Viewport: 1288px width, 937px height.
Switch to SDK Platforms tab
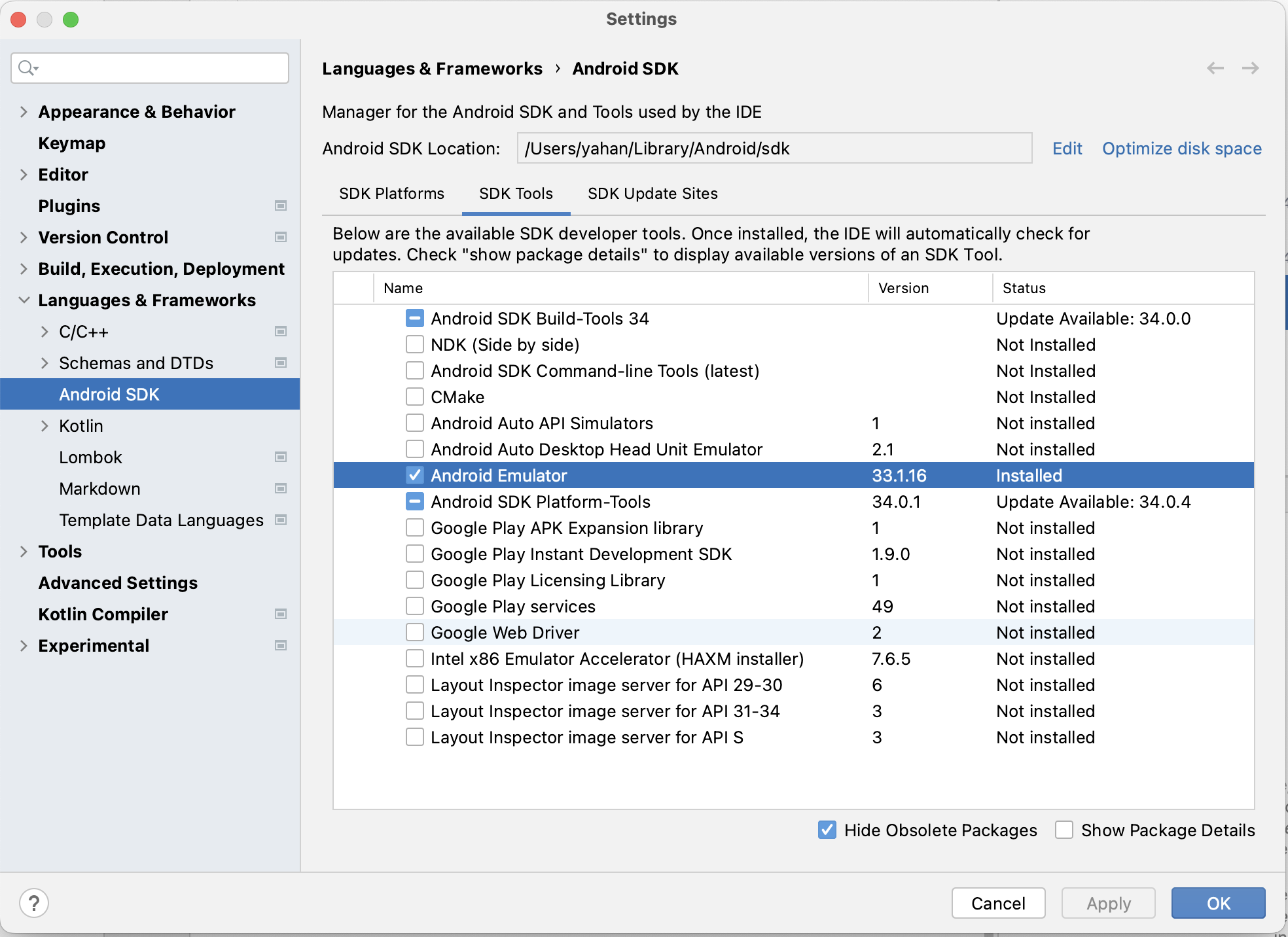tap(391, 194)
